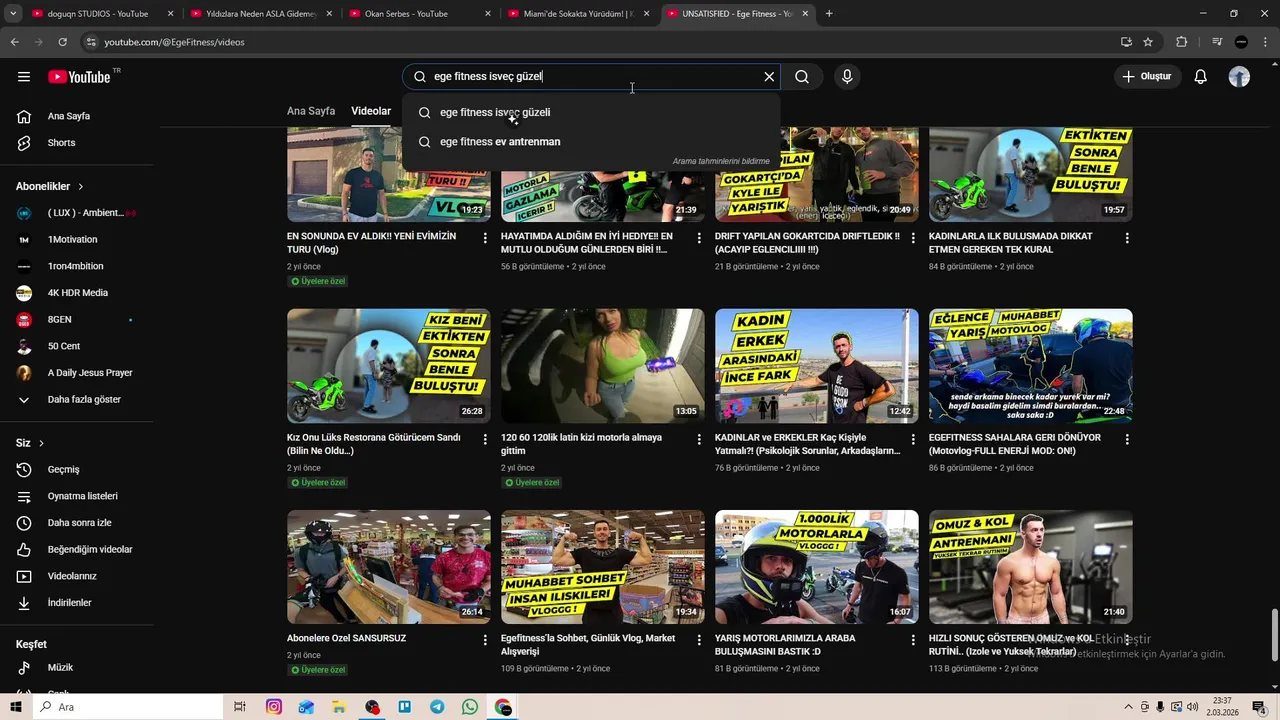Open the tab search dropdown arrow
The width and height of the screenshot is (1280, 720).
13,14
